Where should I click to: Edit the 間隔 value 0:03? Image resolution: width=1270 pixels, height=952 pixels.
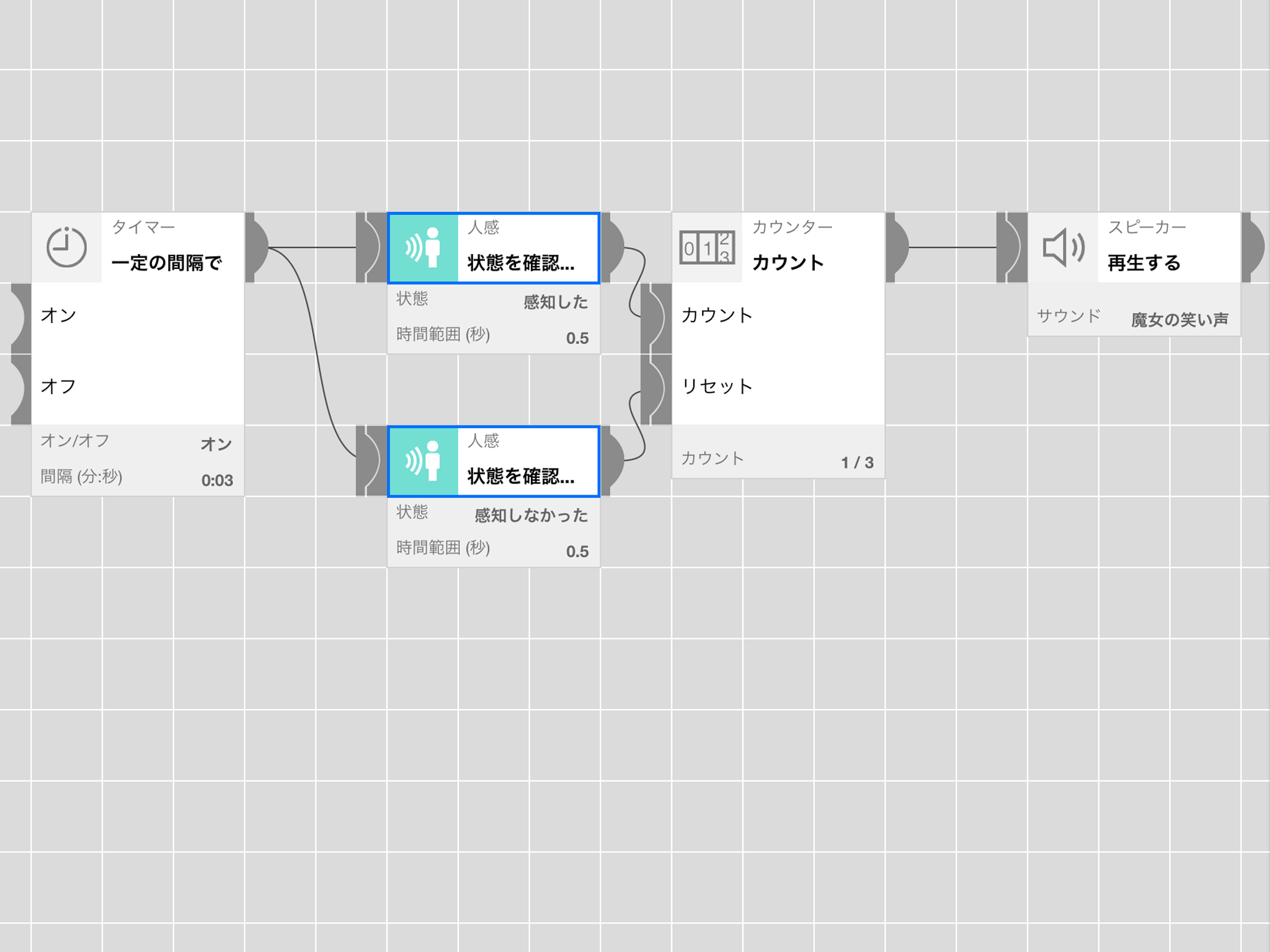coord(217,480)
